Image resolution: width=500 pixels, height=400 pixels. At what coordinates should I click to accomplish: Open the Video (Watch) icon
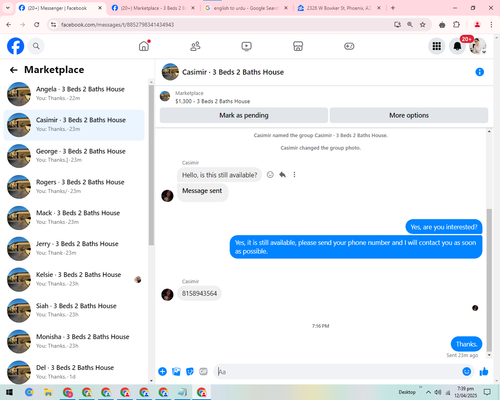[247, 46]
